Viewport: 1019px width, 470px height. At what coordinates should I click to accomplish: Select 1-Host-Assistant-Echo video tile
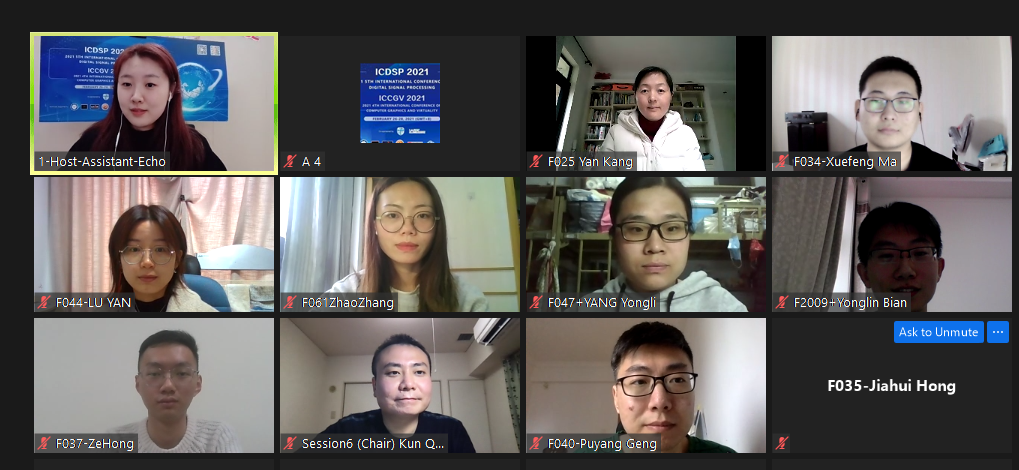click(x=154, y=103)
